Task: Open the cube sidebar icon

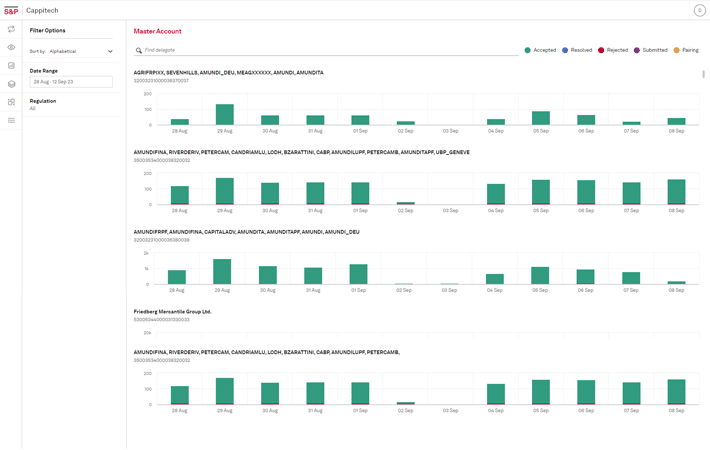Action: 11,84
